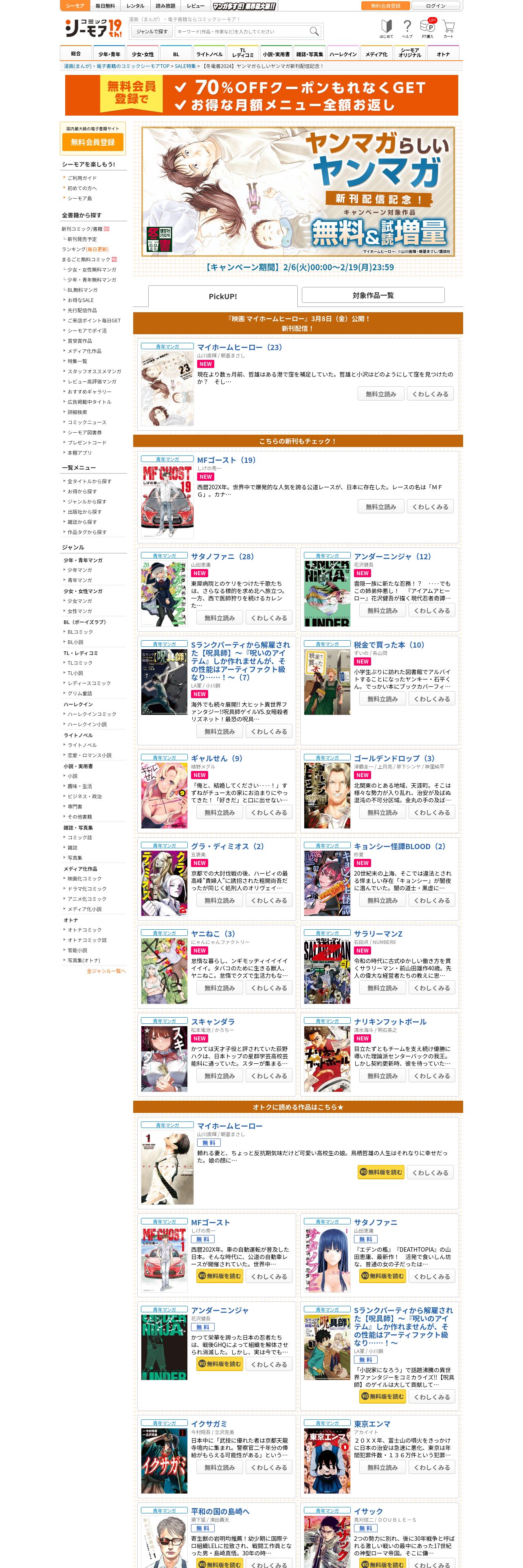523x1568 pixels.
Task: Click the コミックシーモア site logo
Action: point(94,28)
